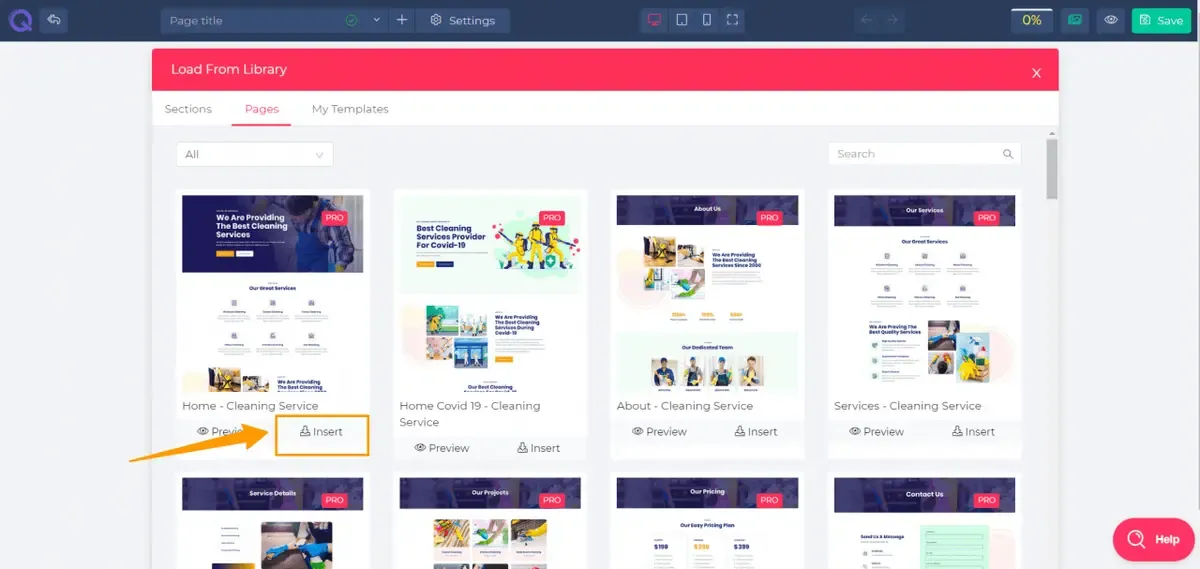The width and height of the screenshot is (1200, 569).
Task: Add a new page with plus icon
Action: pyautogui.click(x=401, y=20)
